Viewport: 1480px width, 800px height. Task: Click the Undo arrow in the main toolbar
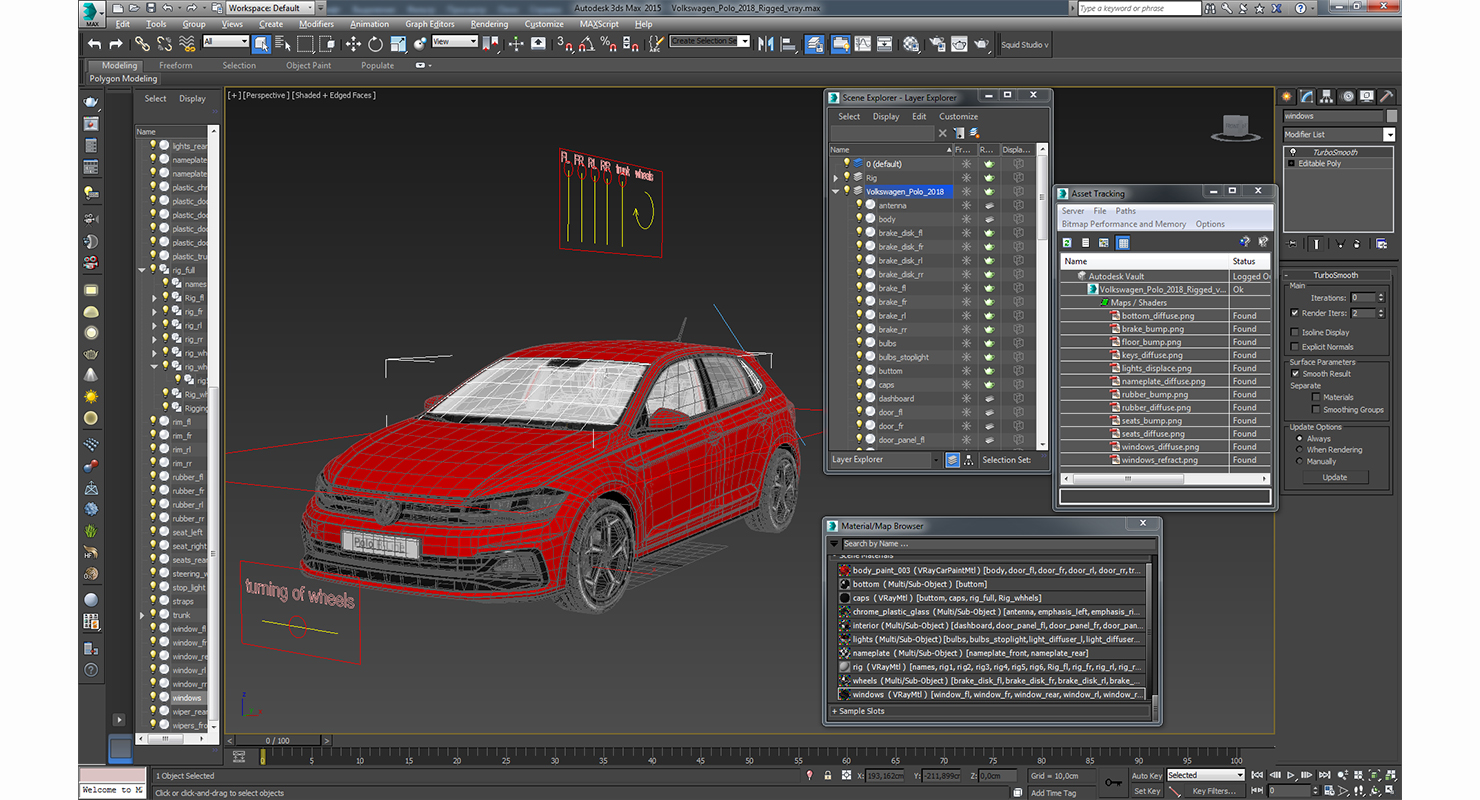click(x=94, y=44)
